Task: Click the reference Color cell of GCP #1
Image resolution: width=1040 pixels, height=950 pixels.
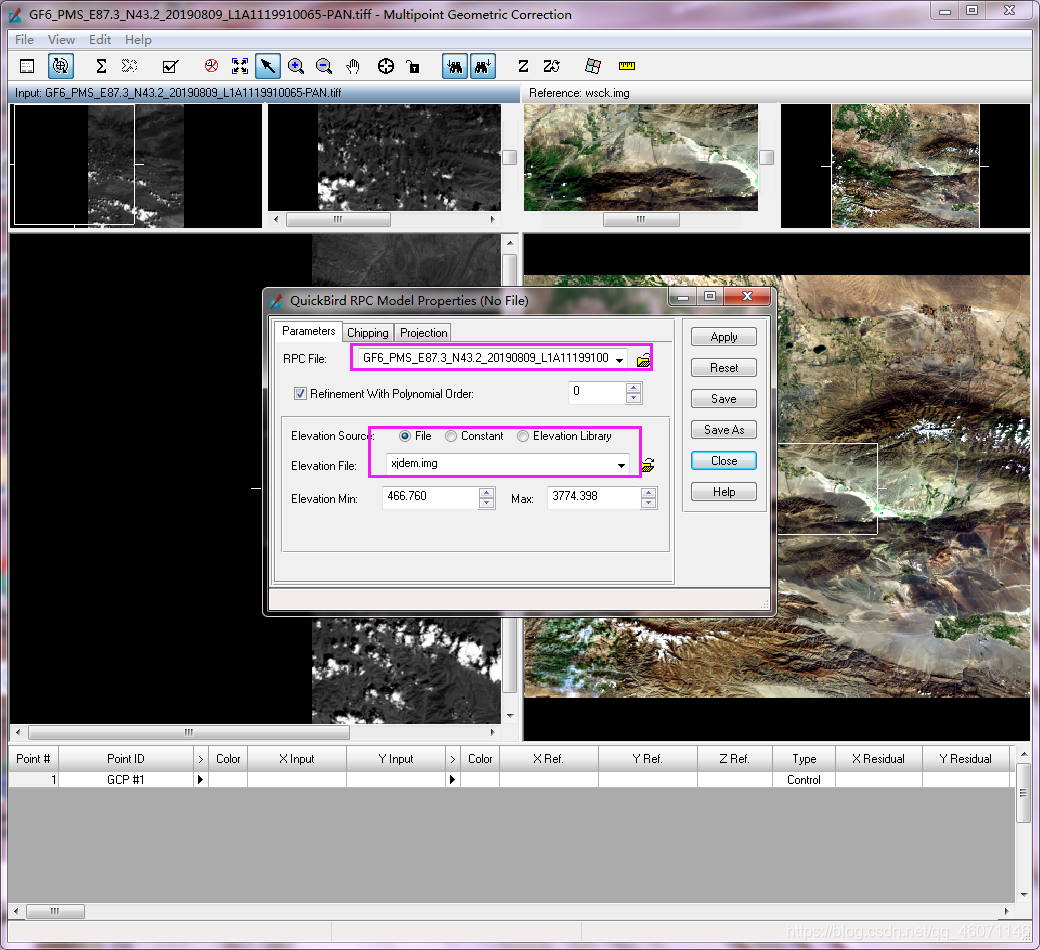Action: (x=480, y=780)
